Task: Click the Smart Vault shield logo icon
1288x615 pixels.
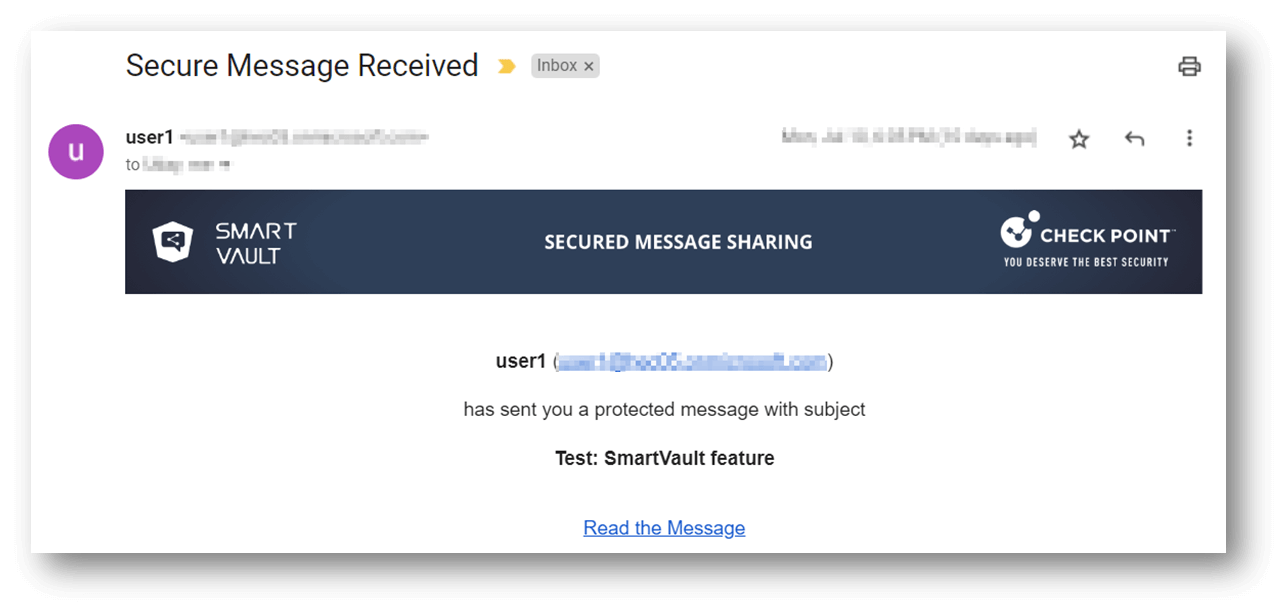Action: pos(173,241)
